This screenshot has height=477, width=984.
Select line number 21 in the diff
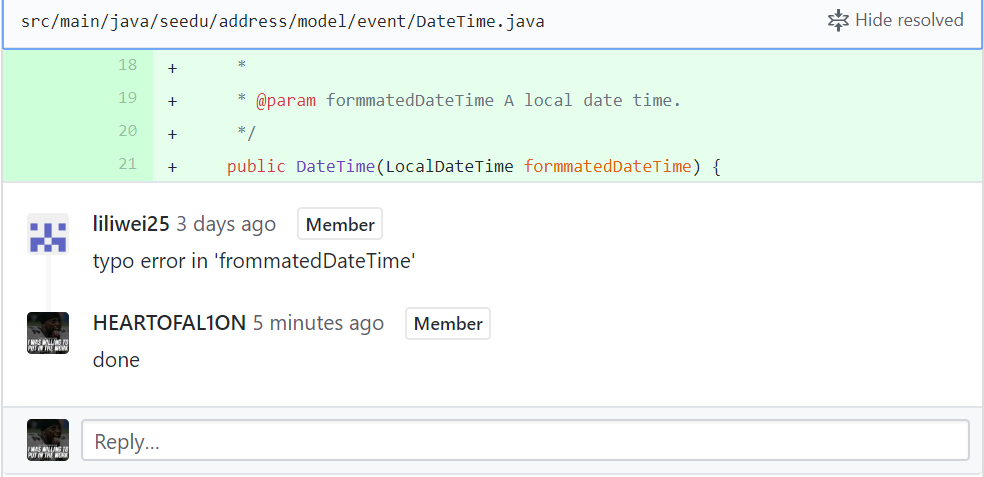[127, 164]
